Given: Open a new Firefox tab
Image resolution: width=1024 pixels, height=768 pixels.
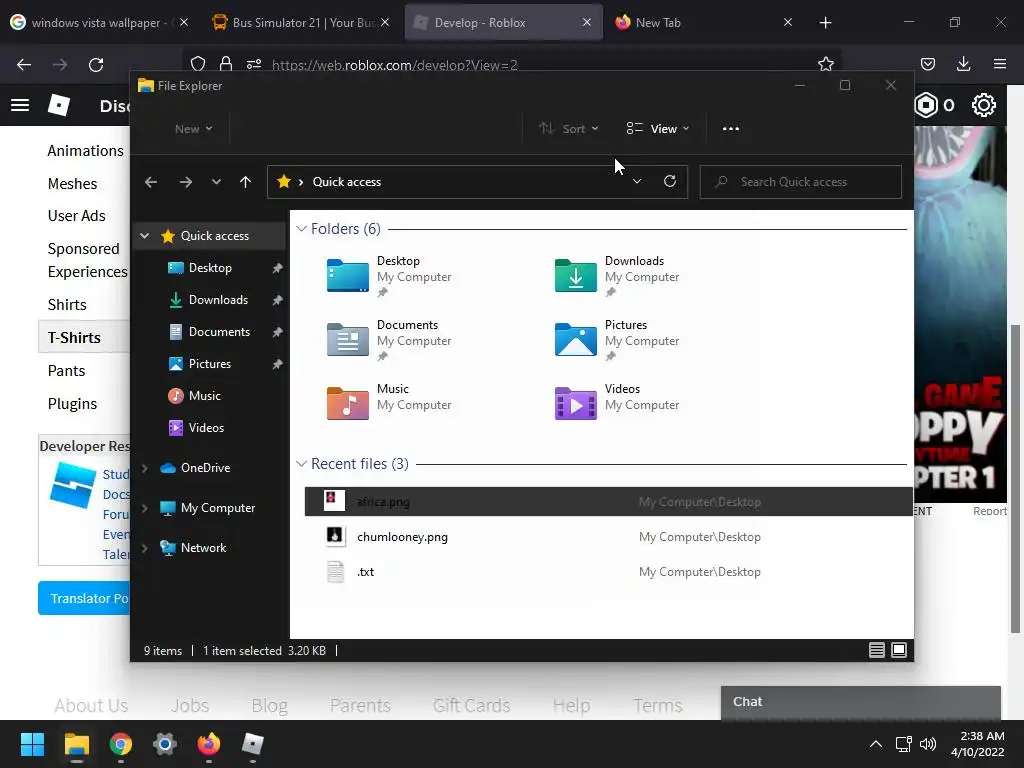Looking at the screenshot, I should [x=825, y=23].
